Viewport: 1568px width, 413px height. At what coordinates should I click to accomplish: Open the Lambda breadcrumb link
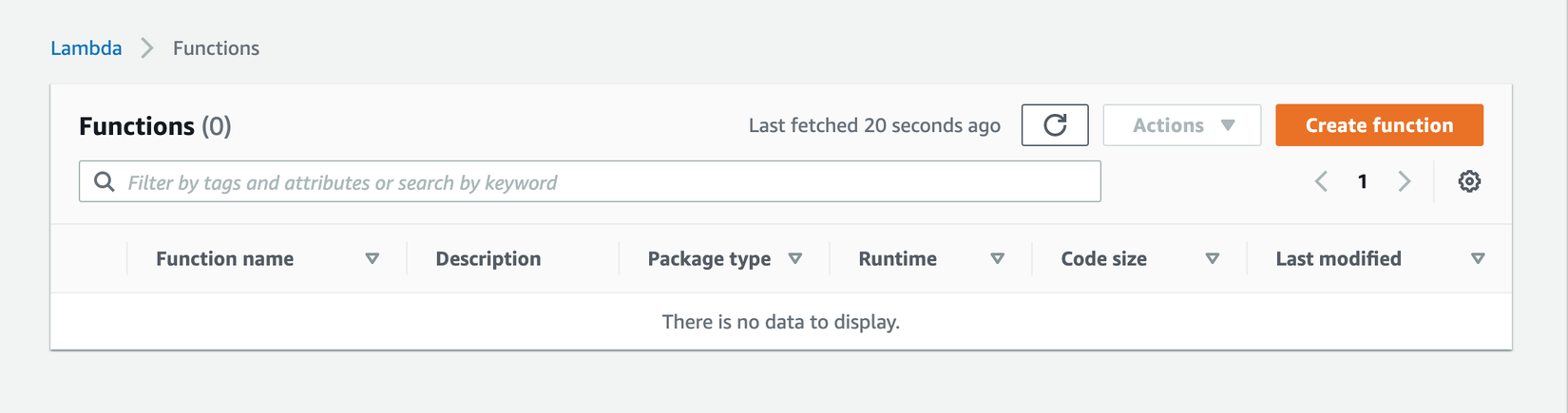(86, 48)
